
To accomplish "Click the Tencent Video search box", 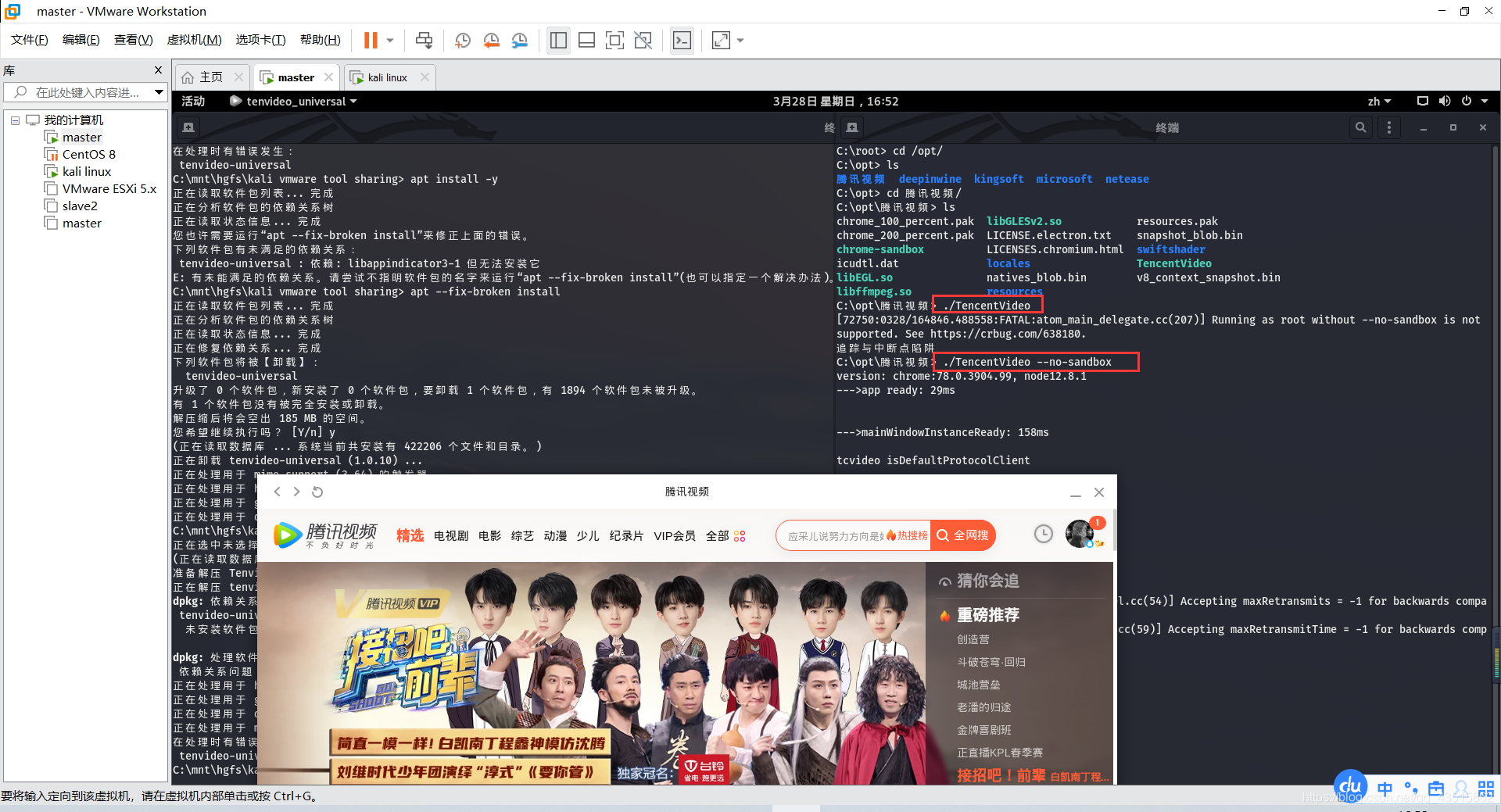I will tap(836, 535).
